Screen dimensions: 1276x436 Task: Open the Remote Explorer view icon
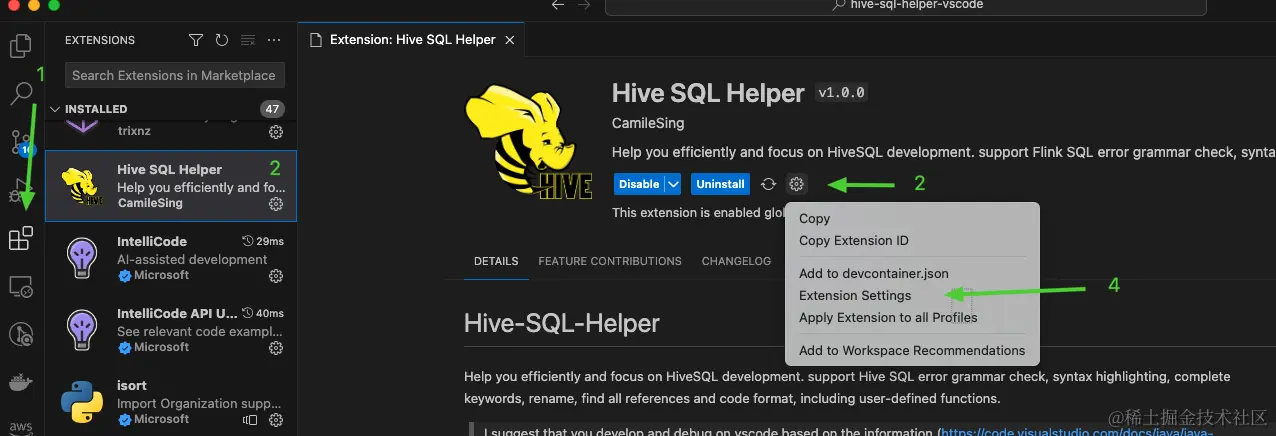coord(20,287)
